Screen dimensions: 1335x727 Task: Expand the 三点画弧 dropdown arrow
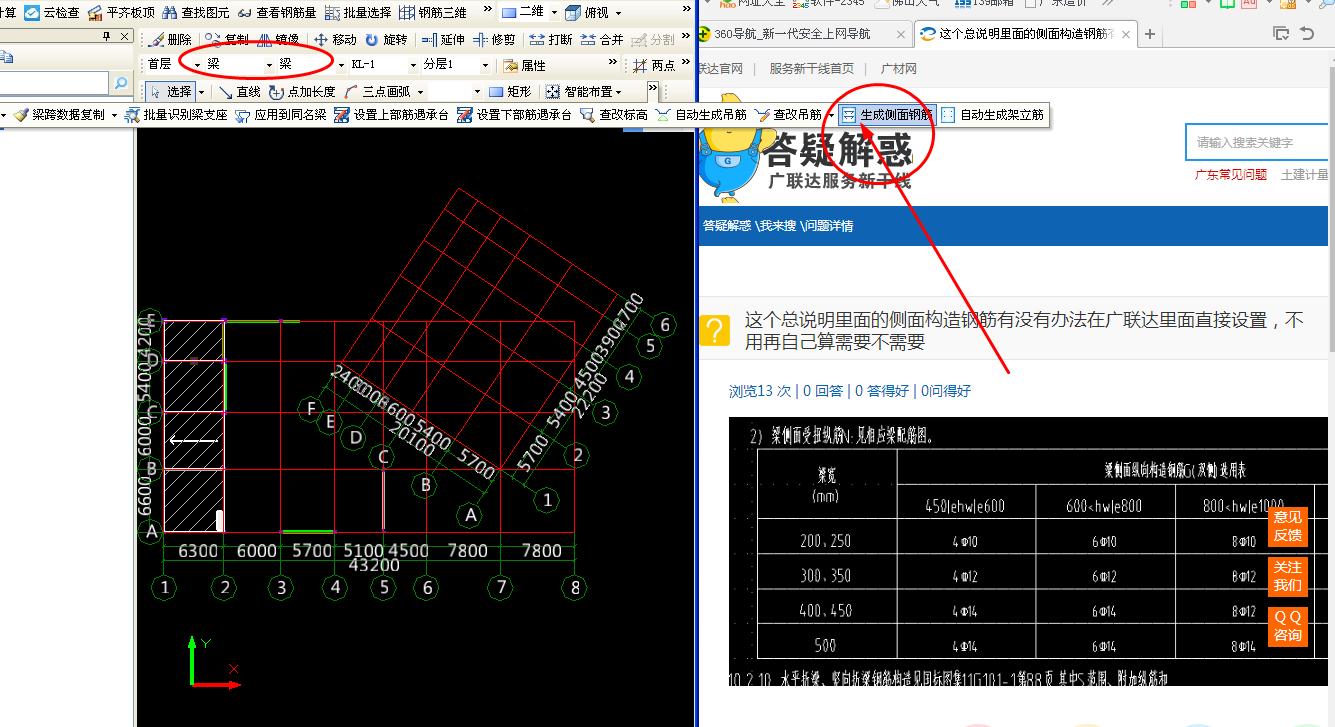420,92
